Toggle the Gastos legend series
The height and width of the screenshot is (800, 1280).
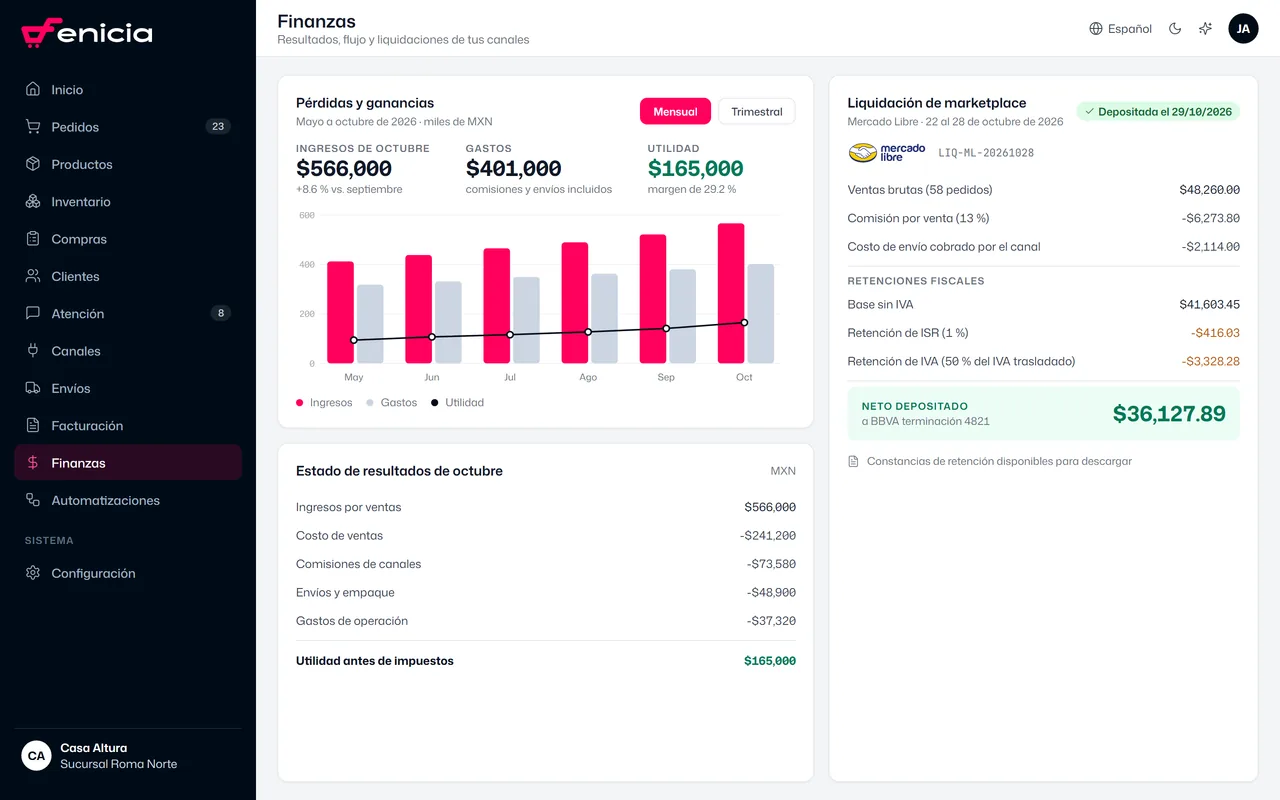pyautogui.click(x=391, y=402)
